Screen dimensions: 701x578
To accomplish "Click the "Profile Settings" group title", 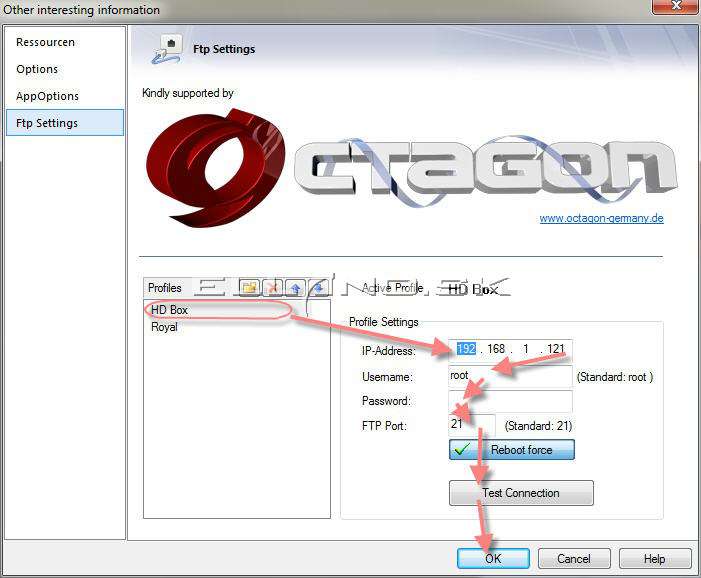I will click(x=384, y=322).
